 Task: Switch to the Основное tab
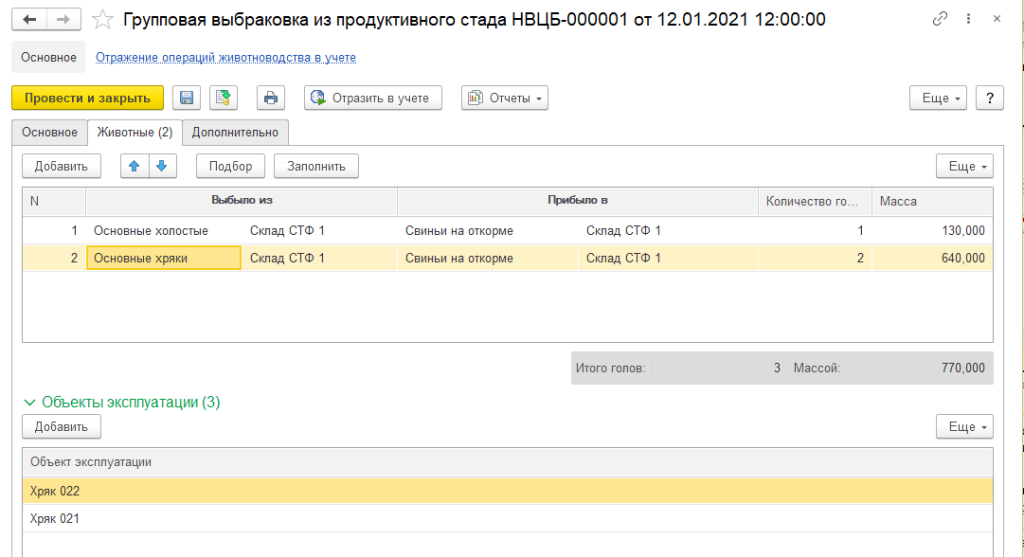click(x=50, y=132)
